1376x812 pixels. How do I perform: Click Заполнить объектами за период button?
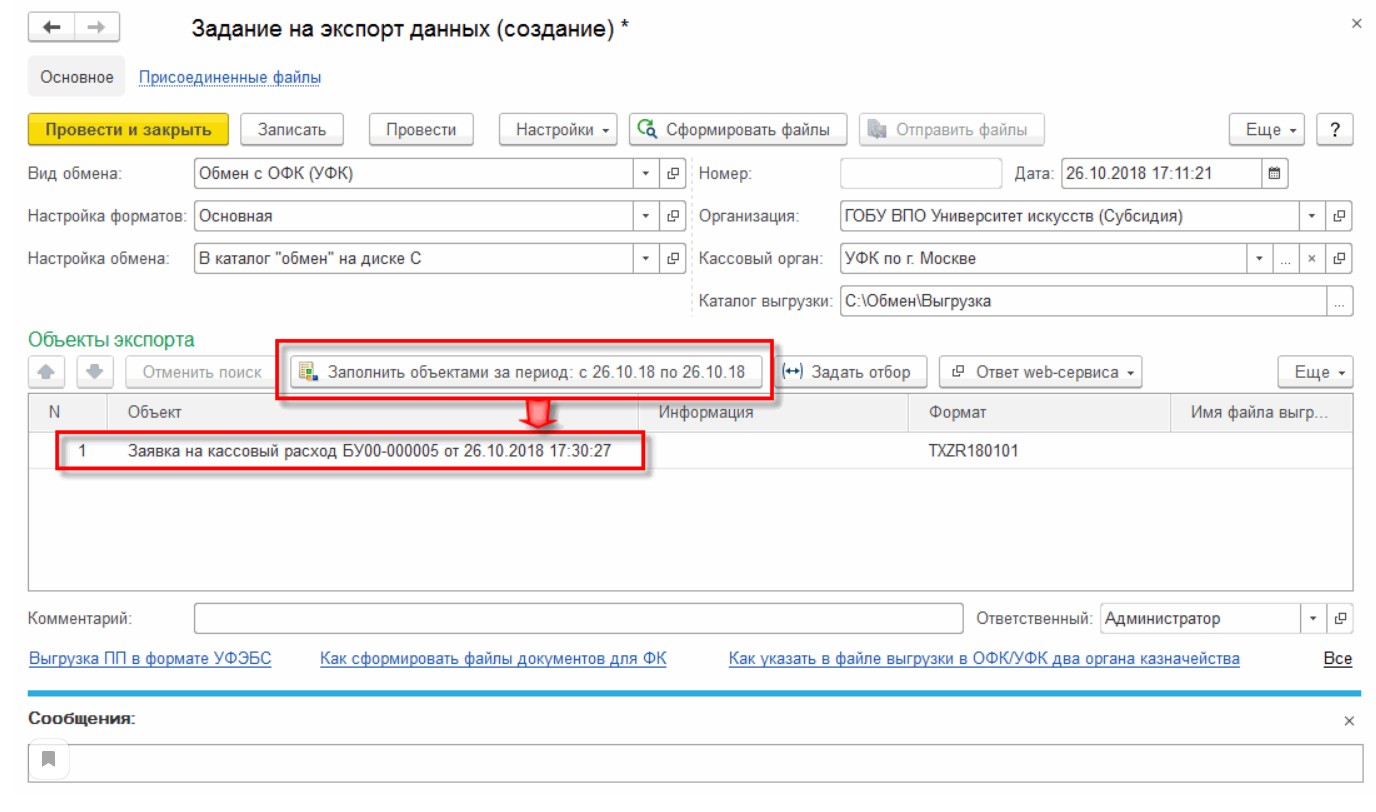point(526,372)
